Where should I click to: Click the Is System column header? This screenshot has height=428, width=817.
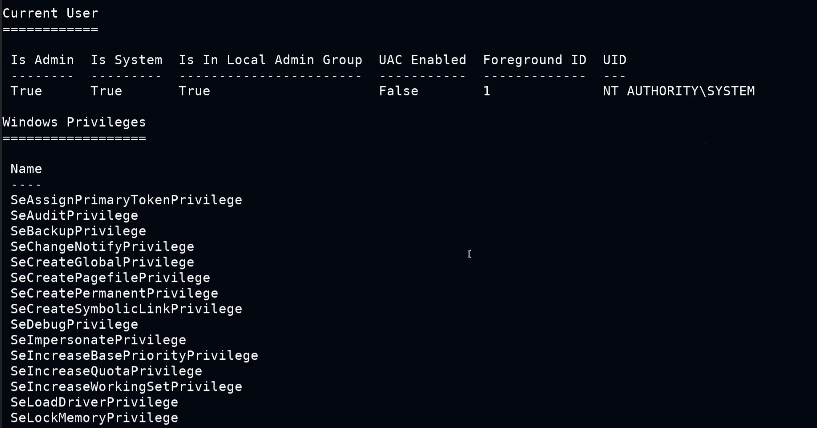click(x=126, y=60)
